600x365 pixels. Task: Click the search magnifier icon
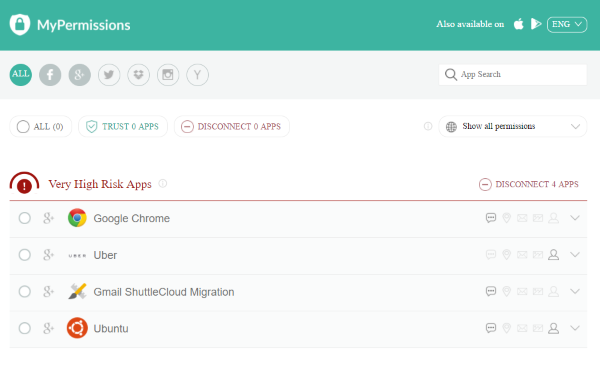click(x=451, y=74)
